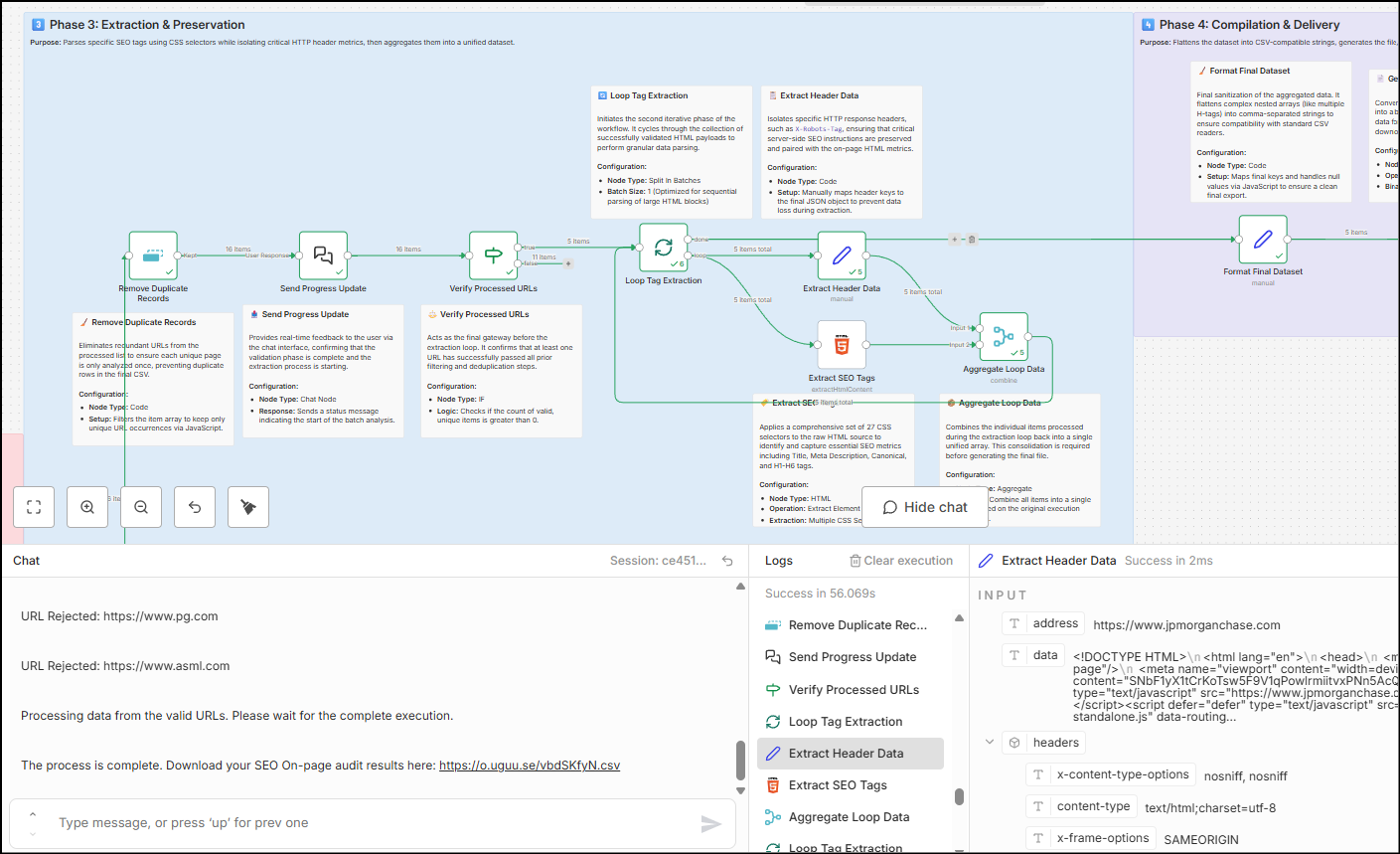1400x854 pixels.
Task: Click the 'Phase 4: Compilation & Delivery' heading
Action: coord(1249,25)
